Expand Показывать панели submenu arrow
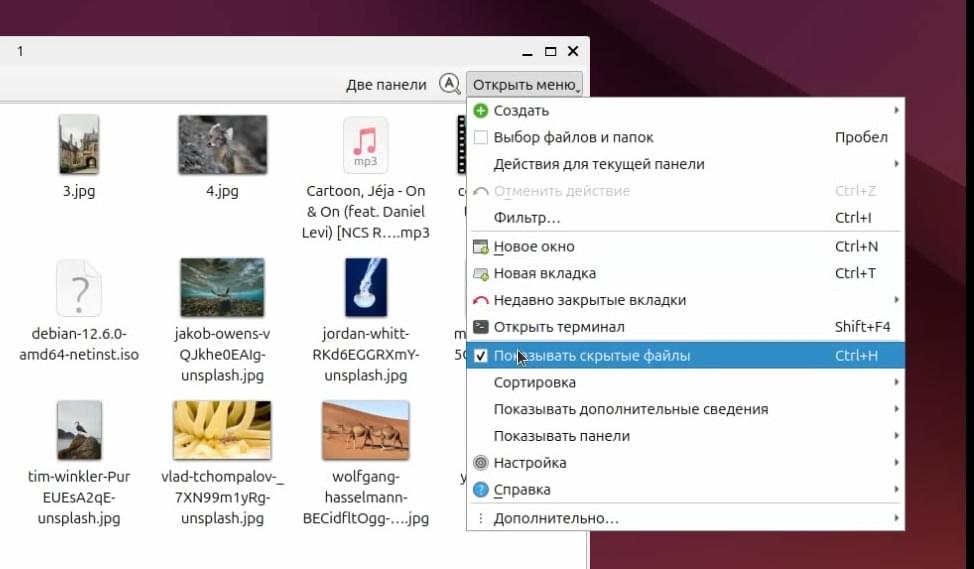The image size is (974, 569). coord(896,435)
